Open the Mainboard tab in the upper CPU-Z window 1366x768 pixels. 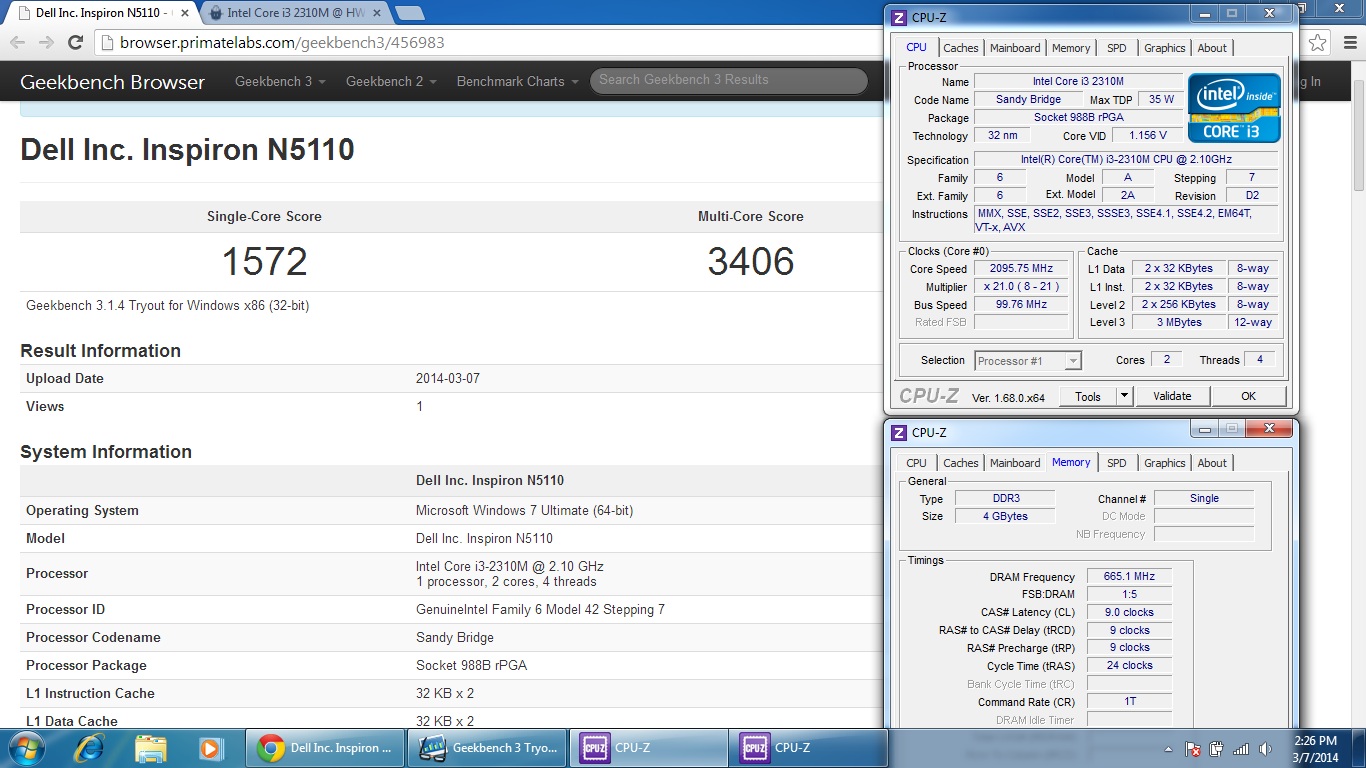click(1015, 48)
